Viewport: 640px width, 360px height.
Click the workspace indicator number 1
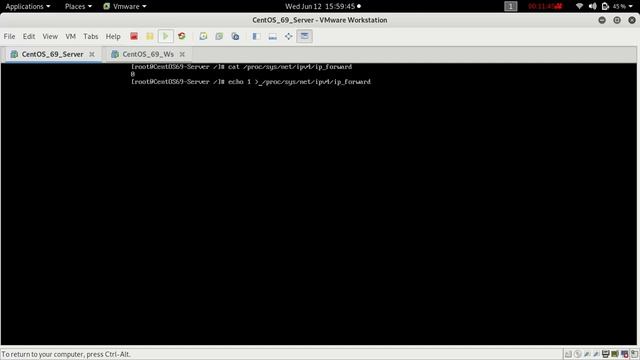pyautogui.click(x=511, y=6)
